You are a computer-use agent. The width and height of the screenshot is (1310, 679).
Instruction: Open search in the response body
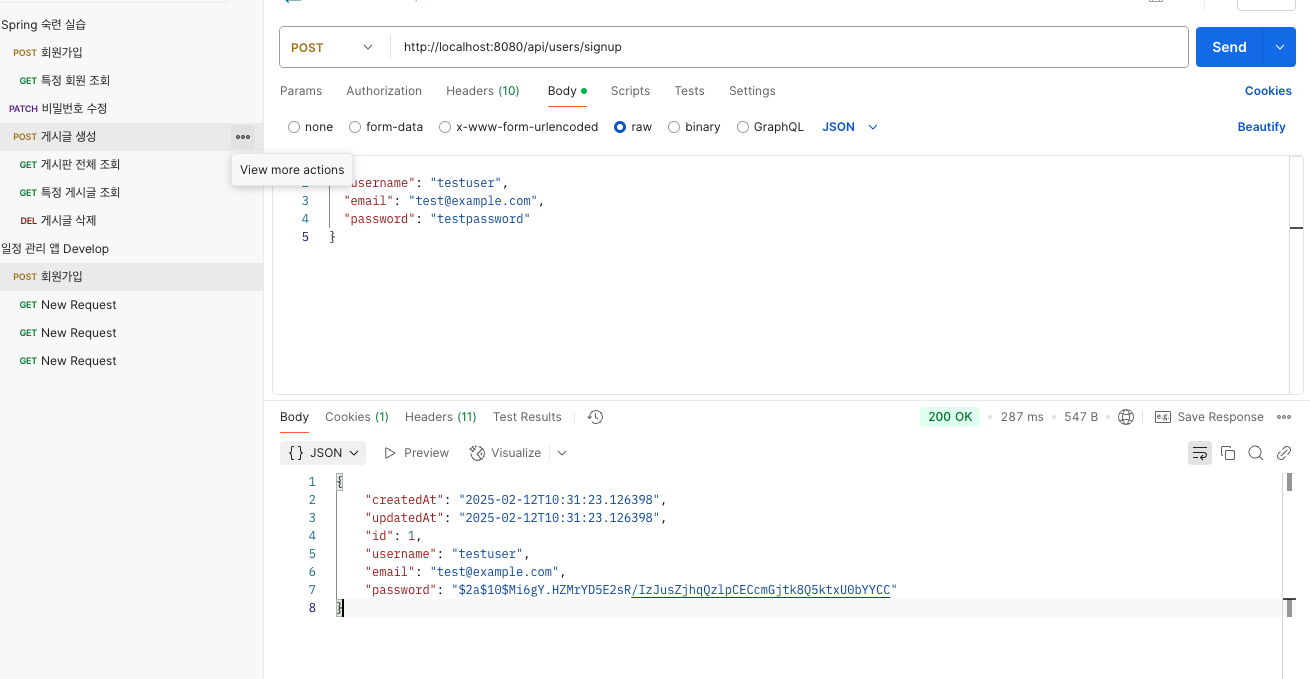tap(1256, 453)
